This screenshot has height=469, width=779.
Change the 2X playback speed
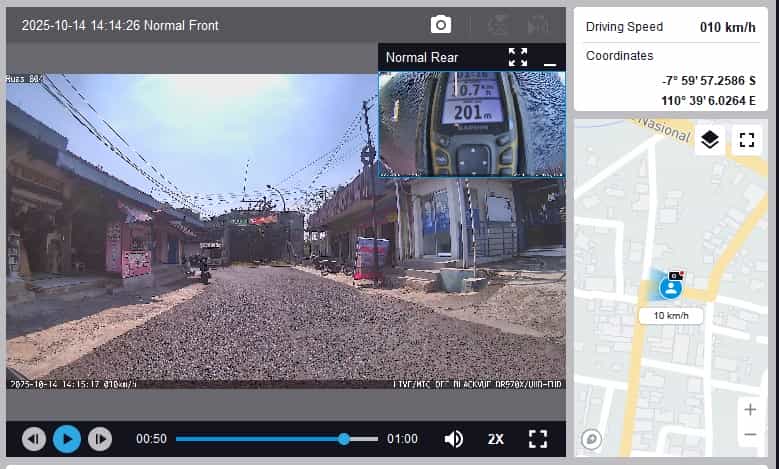(x=496, y=439)
